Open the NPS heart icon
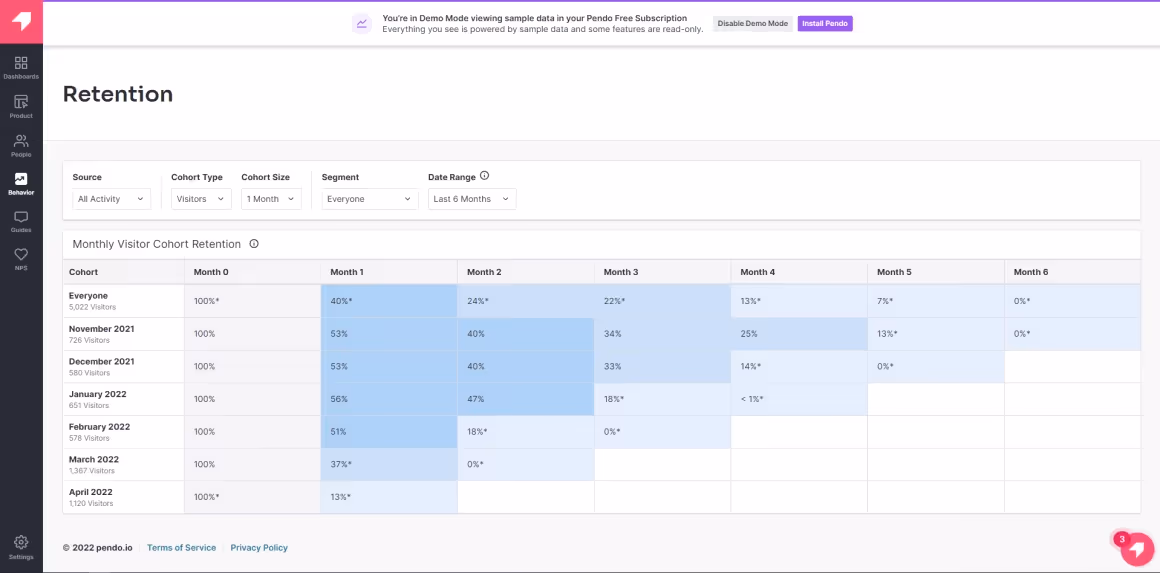This screenshot has height=573, width=1160. coord(21,255)
